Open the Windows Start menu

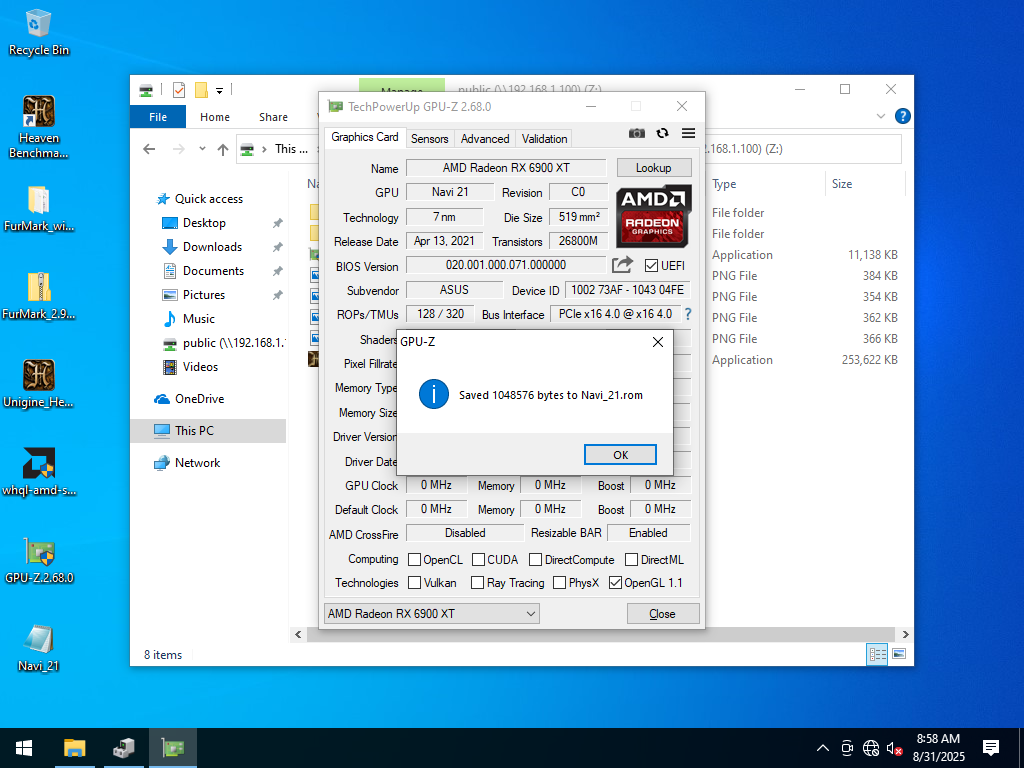(24, 748)
